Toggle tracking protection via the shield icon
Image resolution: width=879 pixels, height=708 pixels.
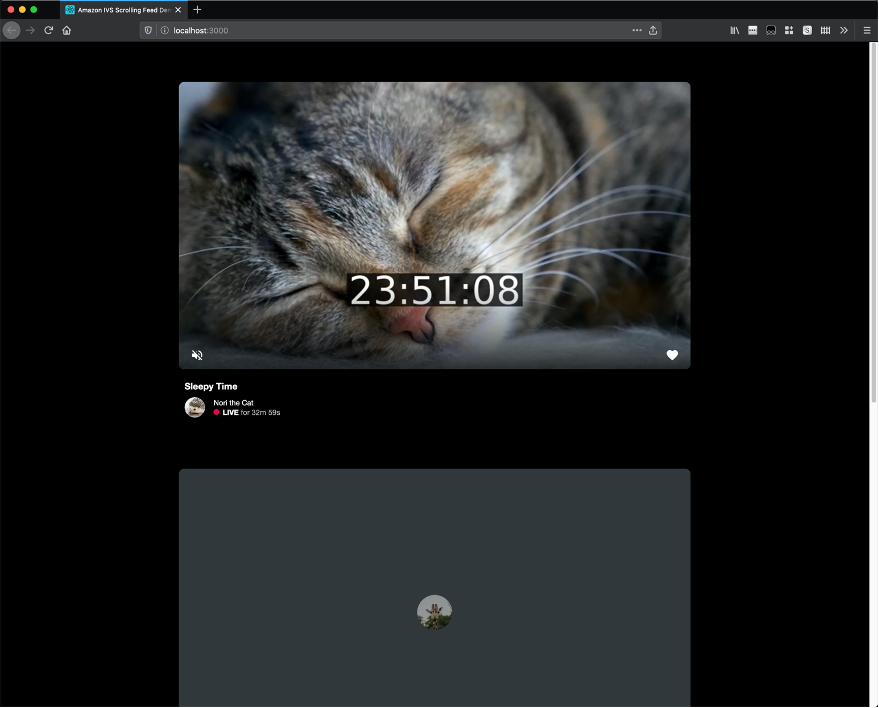tap(147, 30)
